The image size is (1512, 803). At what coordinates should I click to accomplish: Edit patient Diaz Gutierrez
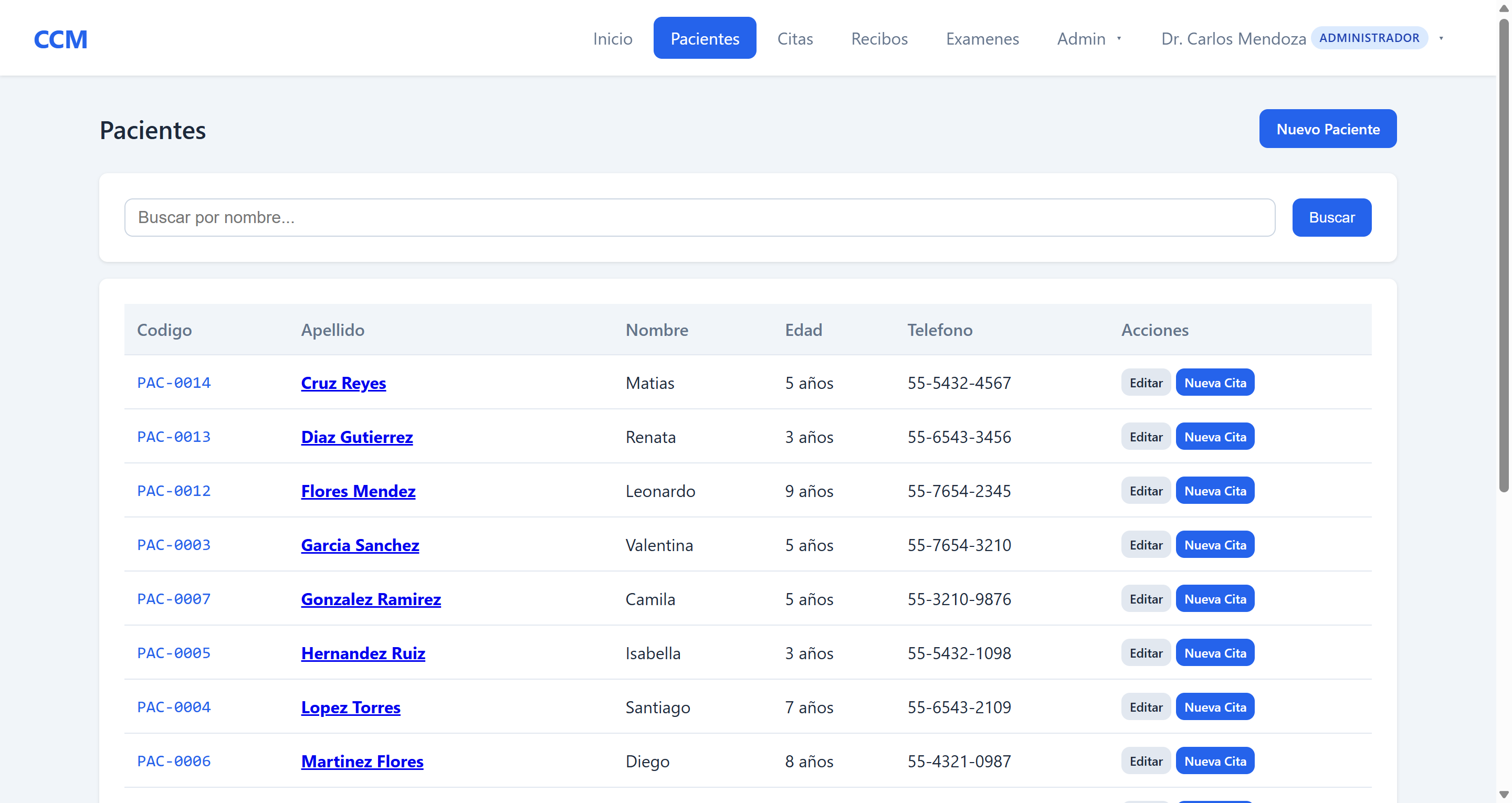(1145, 437)
